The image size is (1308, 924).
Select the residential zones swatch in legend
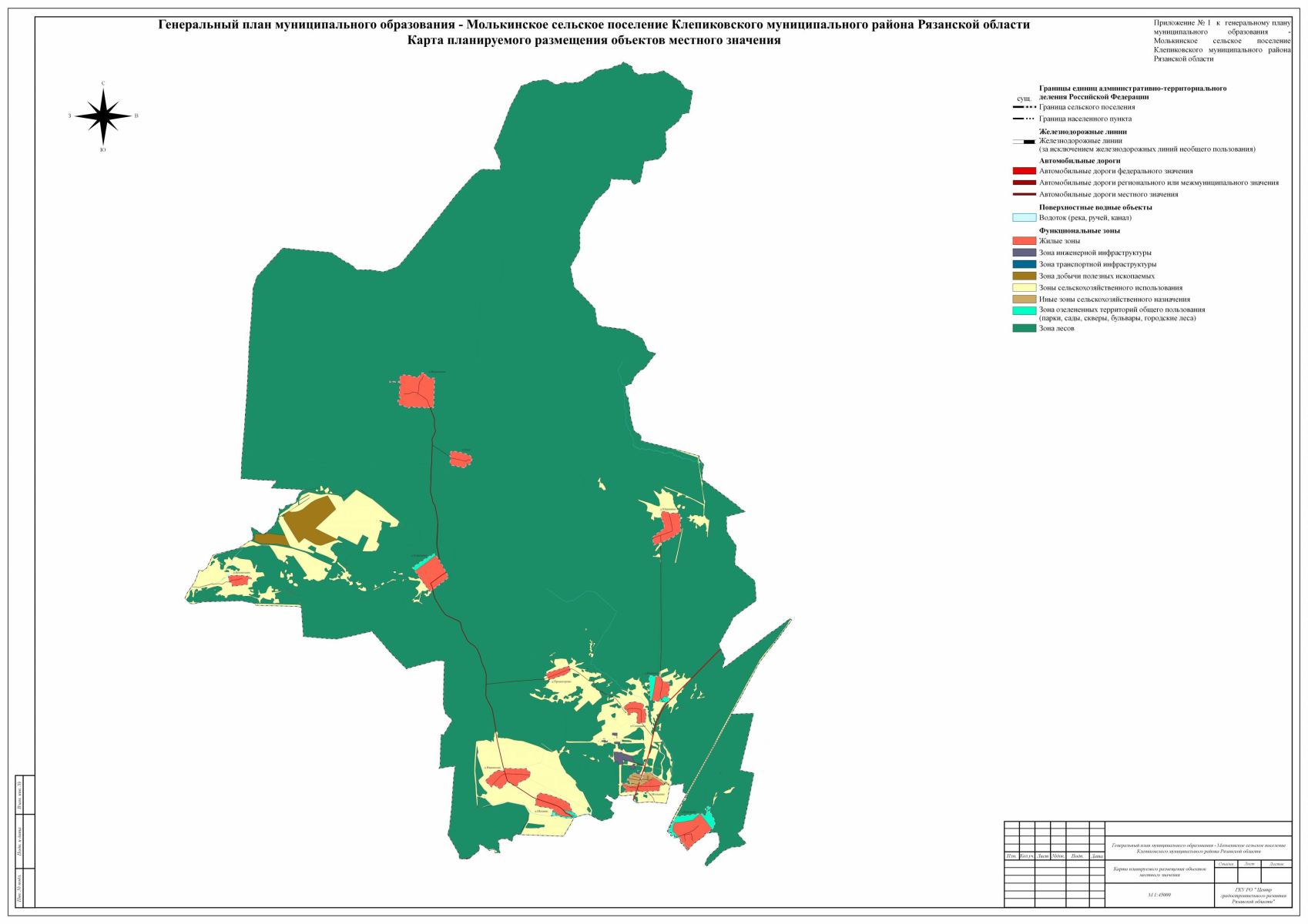[1024, 241]
